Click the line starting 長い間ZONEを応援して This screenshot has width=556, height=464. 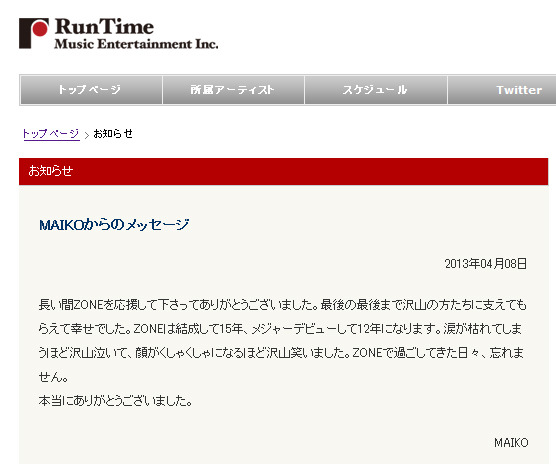pyautogui.click(x=283, y=305)
